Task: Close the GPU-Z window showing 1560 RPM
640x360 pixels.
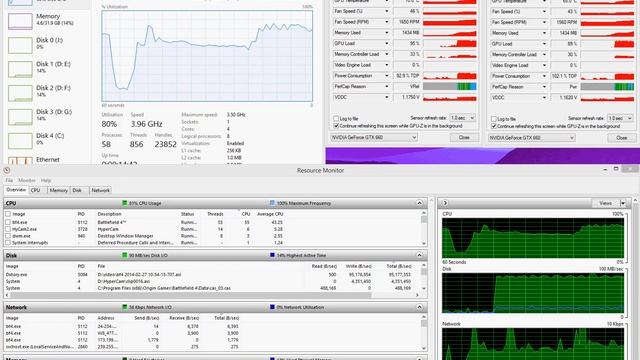Action: pos(622,138)
